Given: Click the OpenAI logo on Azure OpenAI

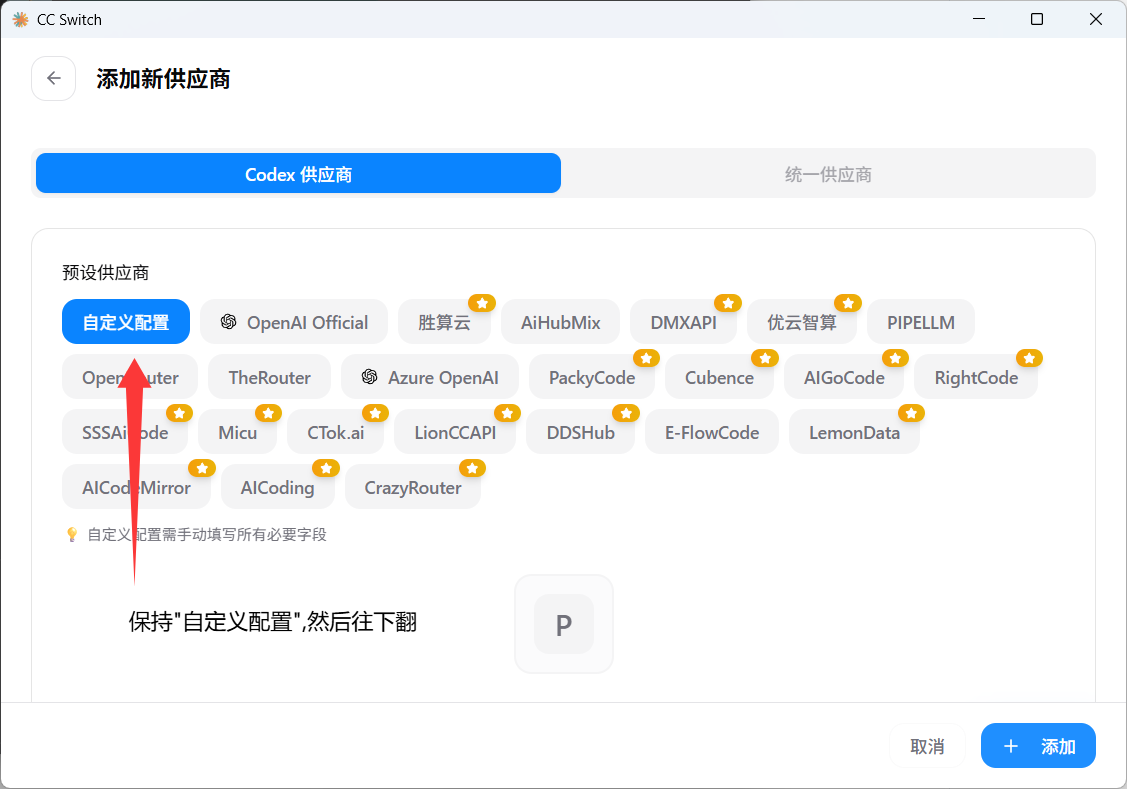Looking at the screenshot, I should pyautogui.click(x=369, y=377).
